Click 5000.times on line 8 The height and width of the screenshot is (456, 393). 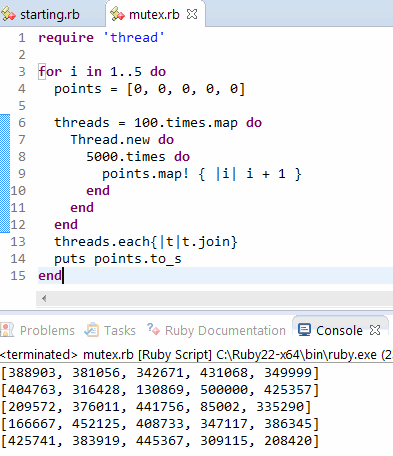[126, 157]
